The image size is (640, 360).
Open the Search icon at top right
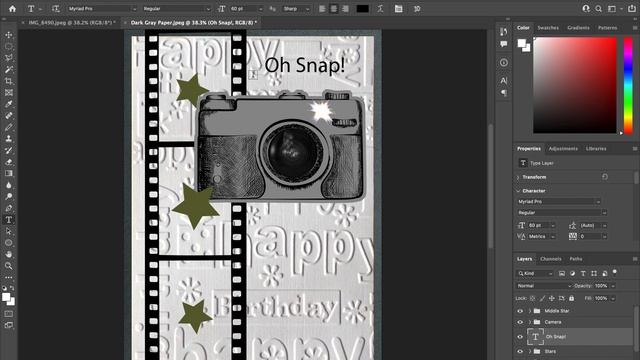[598, 9]
